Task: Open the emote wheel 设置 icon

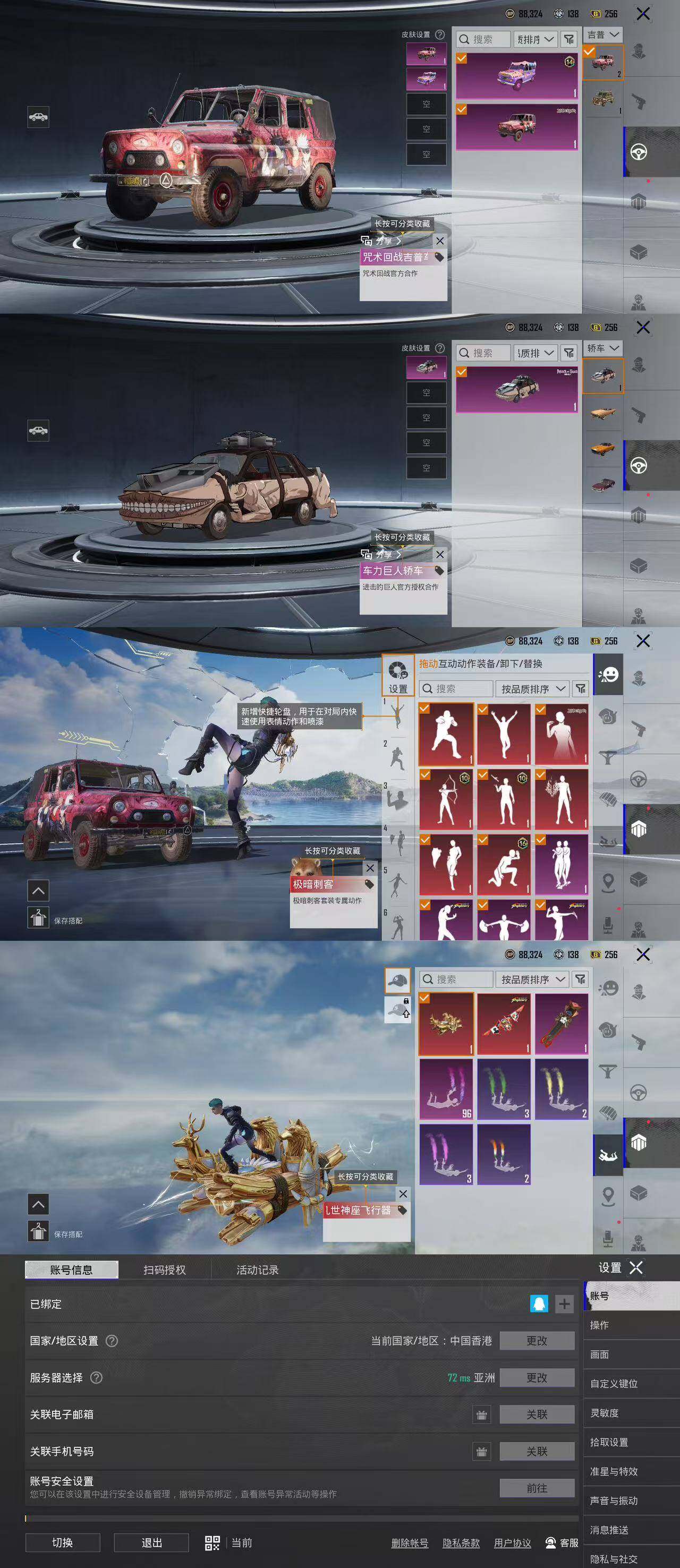Action: coord(398,675)
